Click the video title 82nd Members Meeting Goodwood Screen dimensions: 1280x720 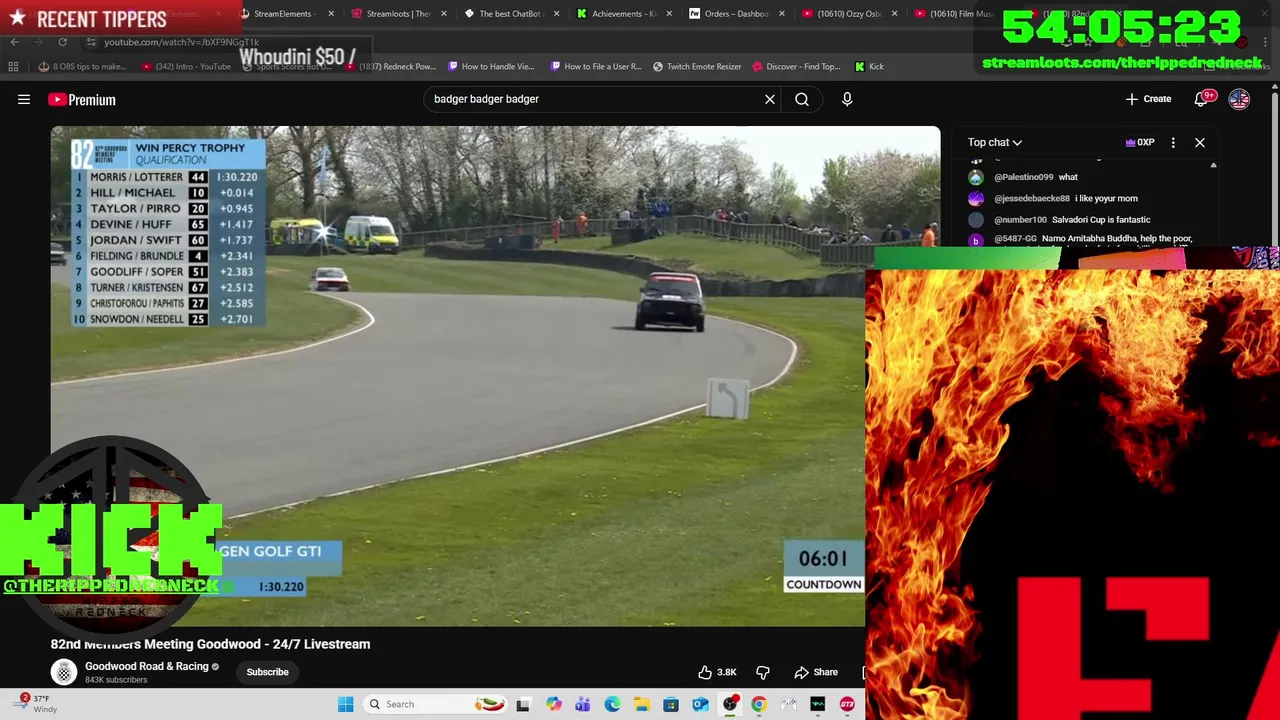(x=211, y=644)
